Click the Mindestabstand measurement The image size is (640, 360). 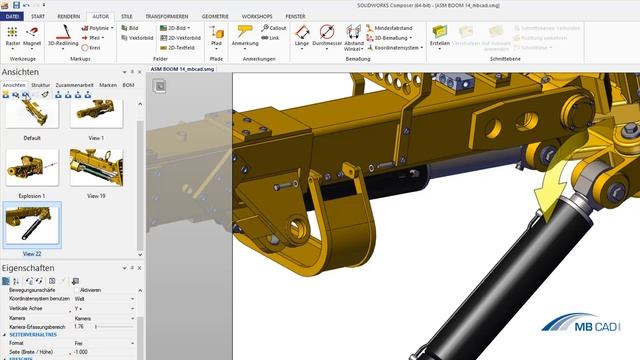click(x=389, y=28)
